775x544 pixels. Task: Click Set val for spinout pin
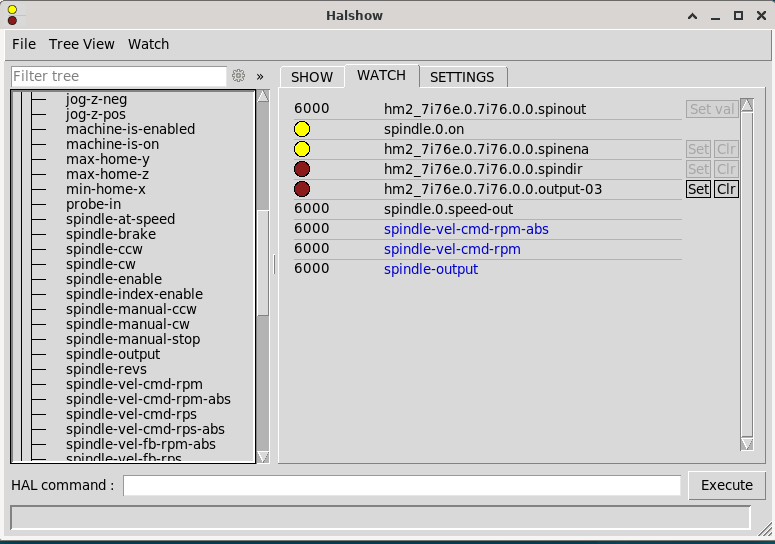[x=711, y=109]
